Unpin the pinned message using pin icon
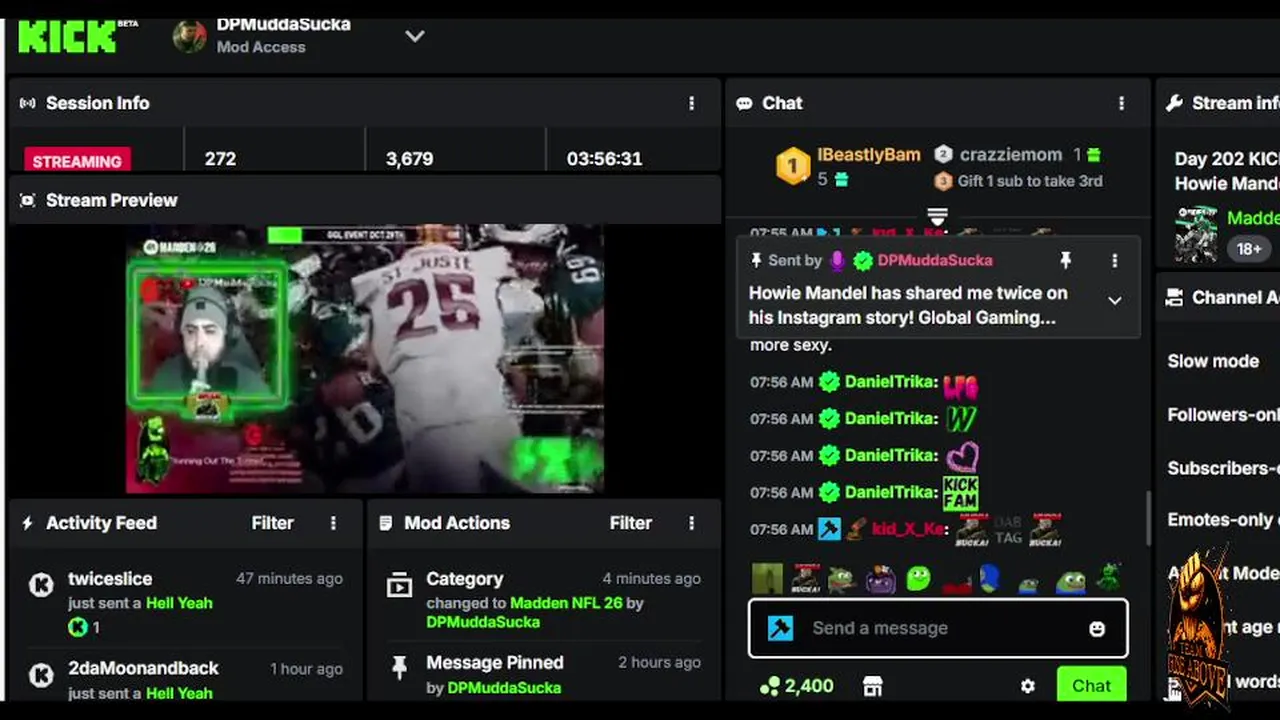Image resolution: width=1280 pixels, height=720 pixels. [1066, 260]
